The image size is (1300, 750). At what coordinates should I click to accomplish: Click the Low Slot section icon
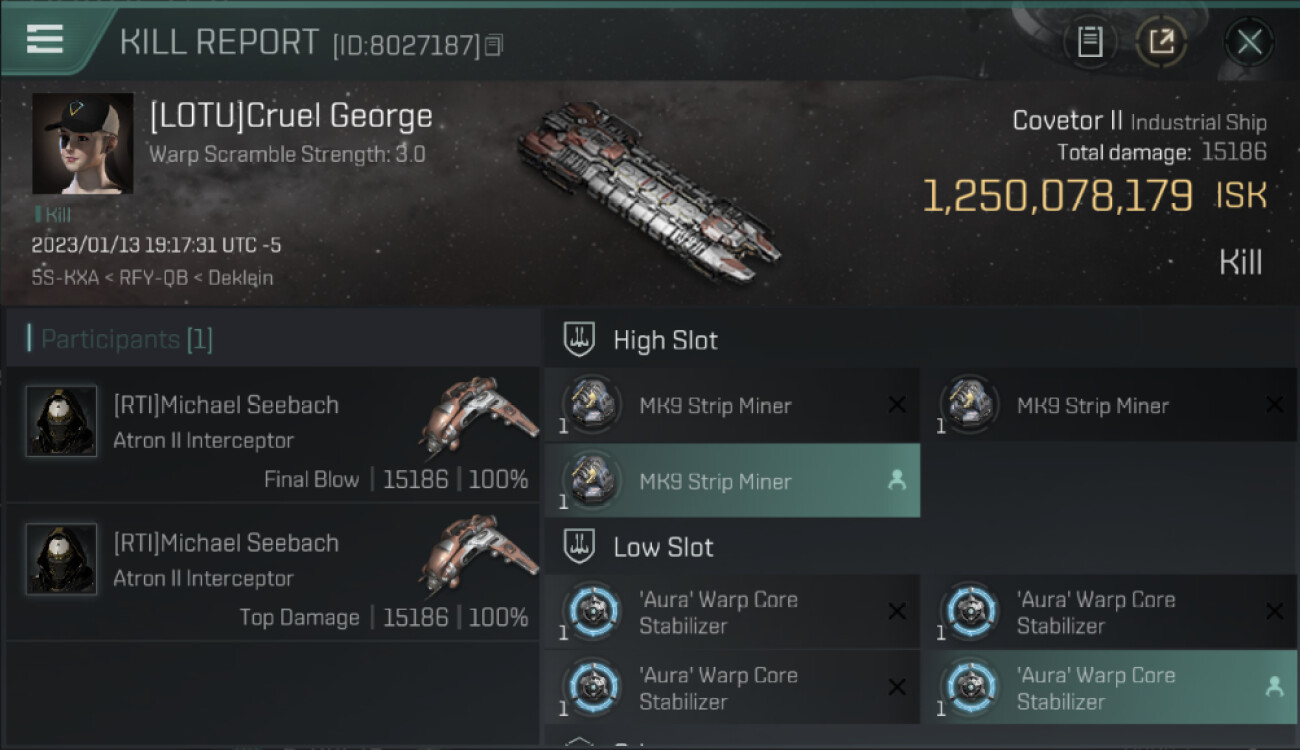tap(580, 547)
